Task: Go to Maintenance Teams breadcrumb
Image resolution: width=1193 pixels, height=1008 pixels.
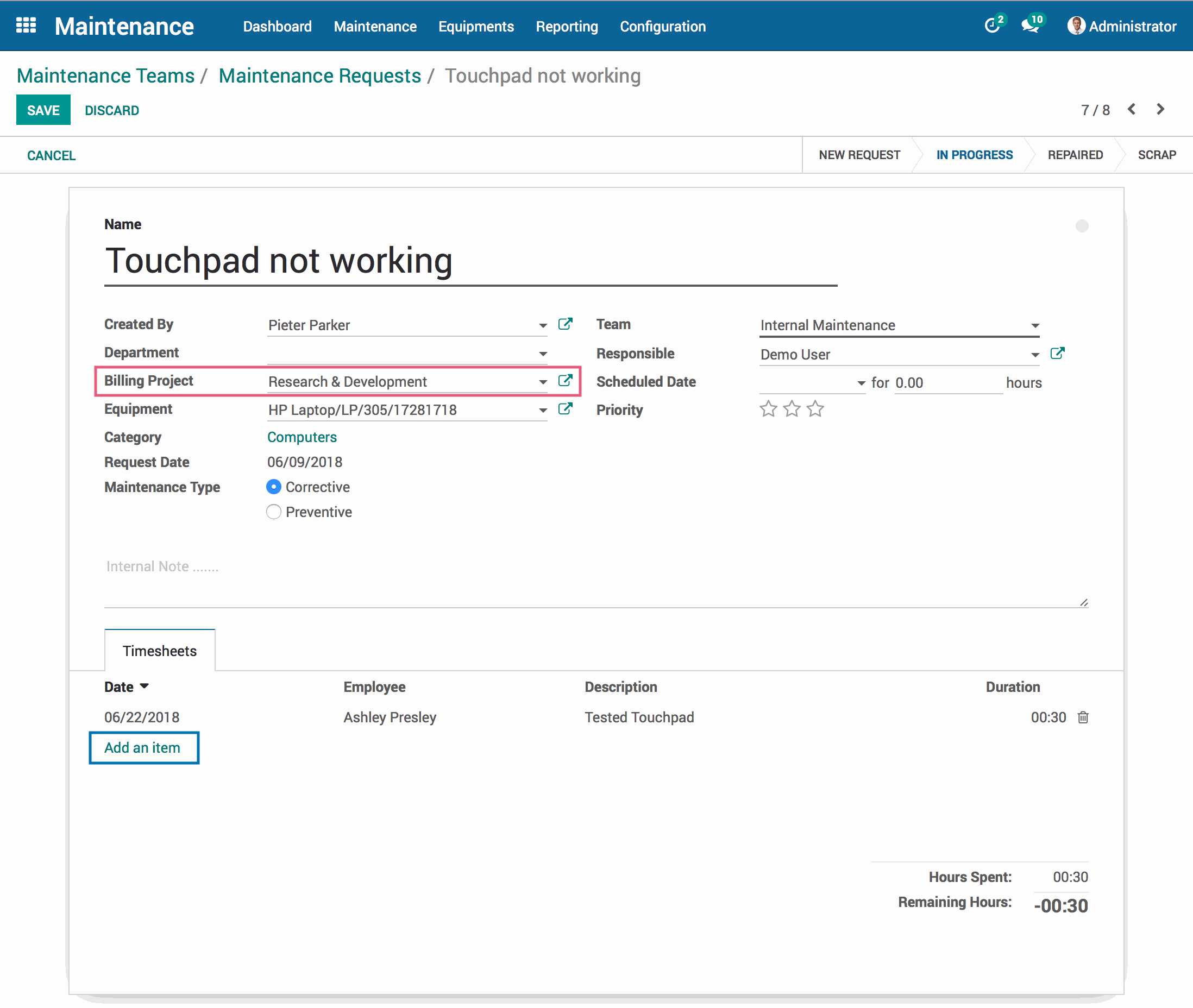Action: point(106,75)
